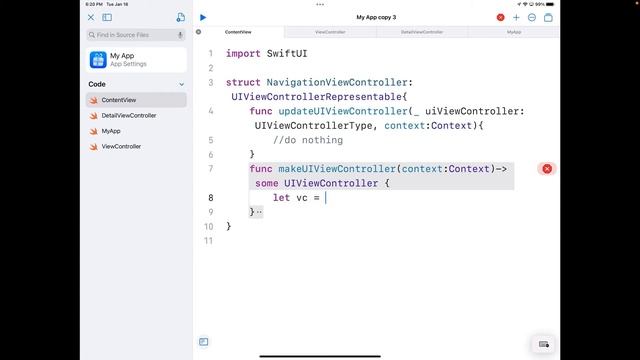Click 'updateUIViewController' function name

click(343, 111)
